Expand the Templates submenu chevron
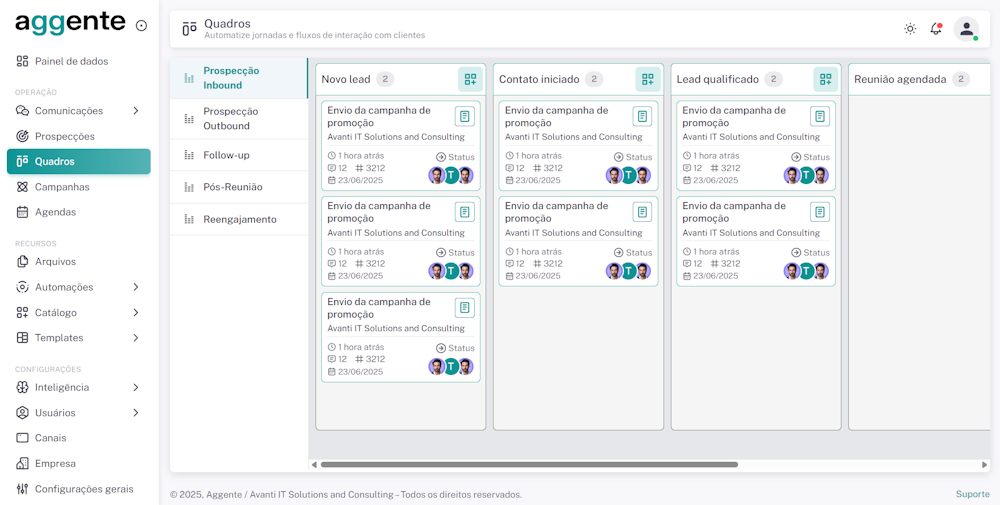1000x505 pixels. coord(135,338)
